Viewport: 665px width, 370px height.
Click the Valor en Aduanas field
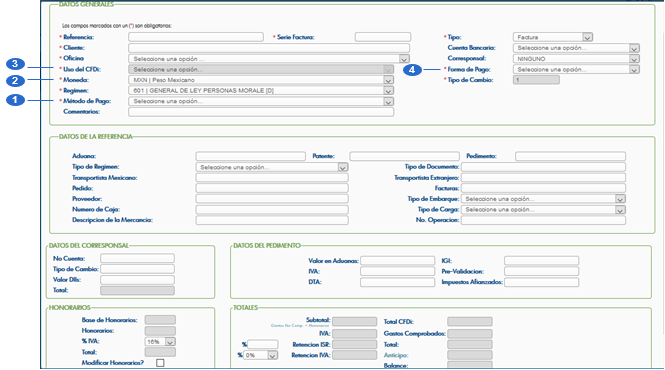pos(397,261)
